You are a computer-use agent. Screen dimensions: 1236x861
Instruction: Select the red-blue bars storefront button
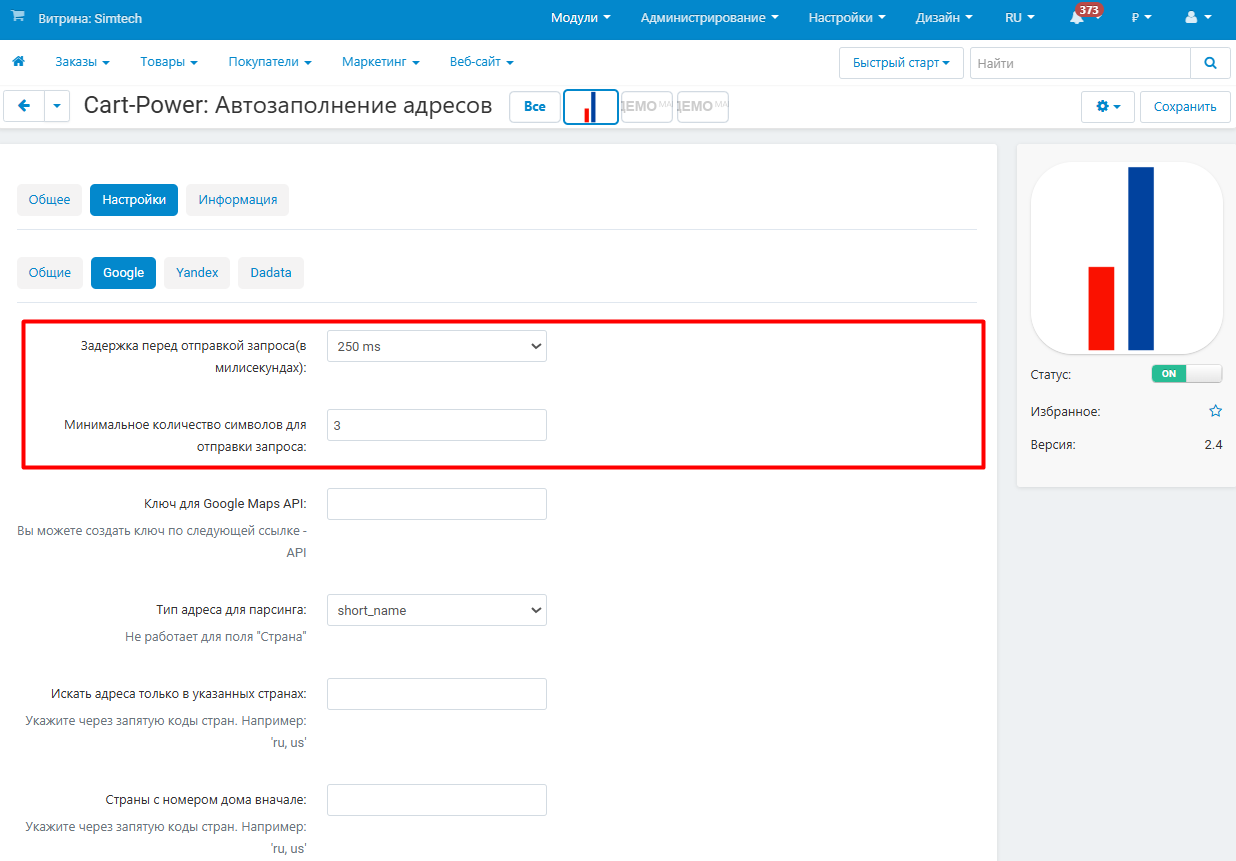click(591, 107)
